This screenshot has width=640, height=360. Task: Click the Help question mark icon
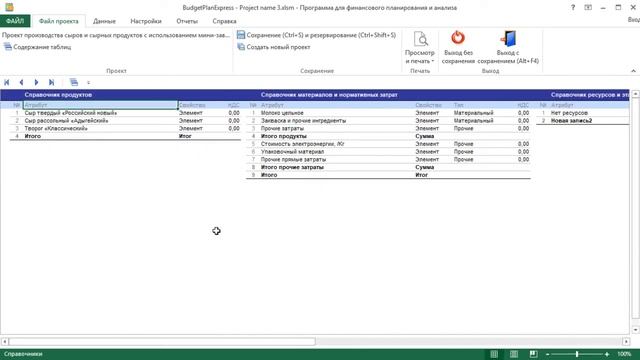573,7
